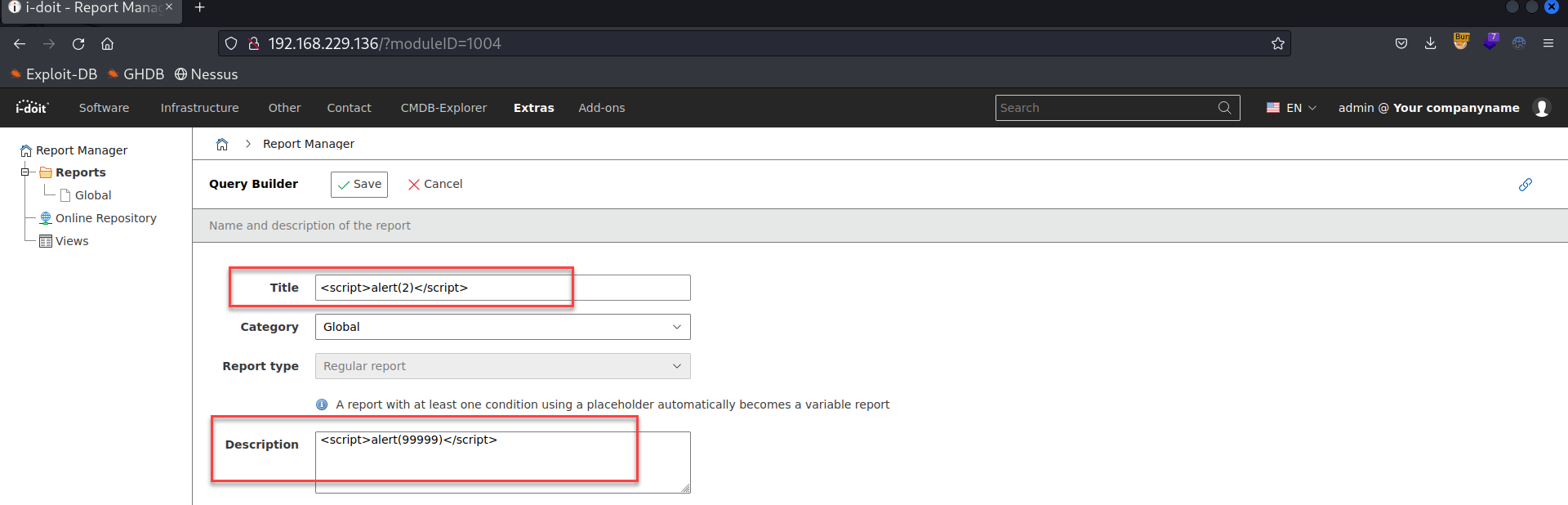1568x505 pixels.
Task: Open Pocket save icon
Action: coord(1401,43)
